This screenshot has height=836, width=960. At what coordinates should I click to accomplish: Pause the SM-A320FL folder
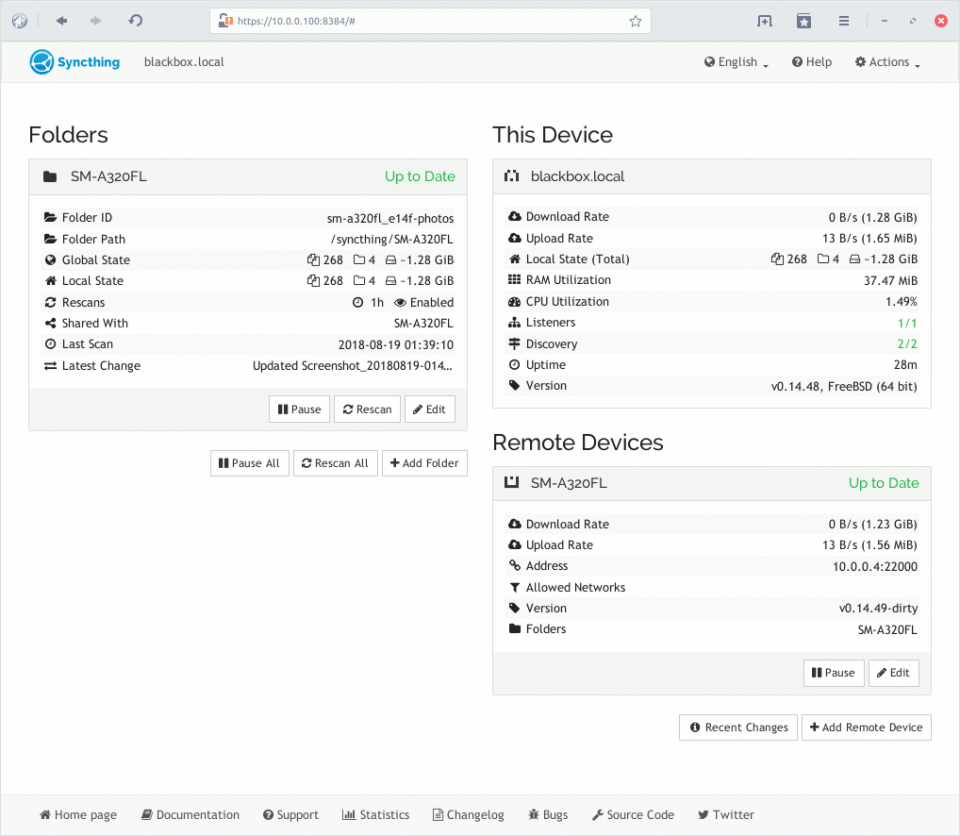[299, 409]
